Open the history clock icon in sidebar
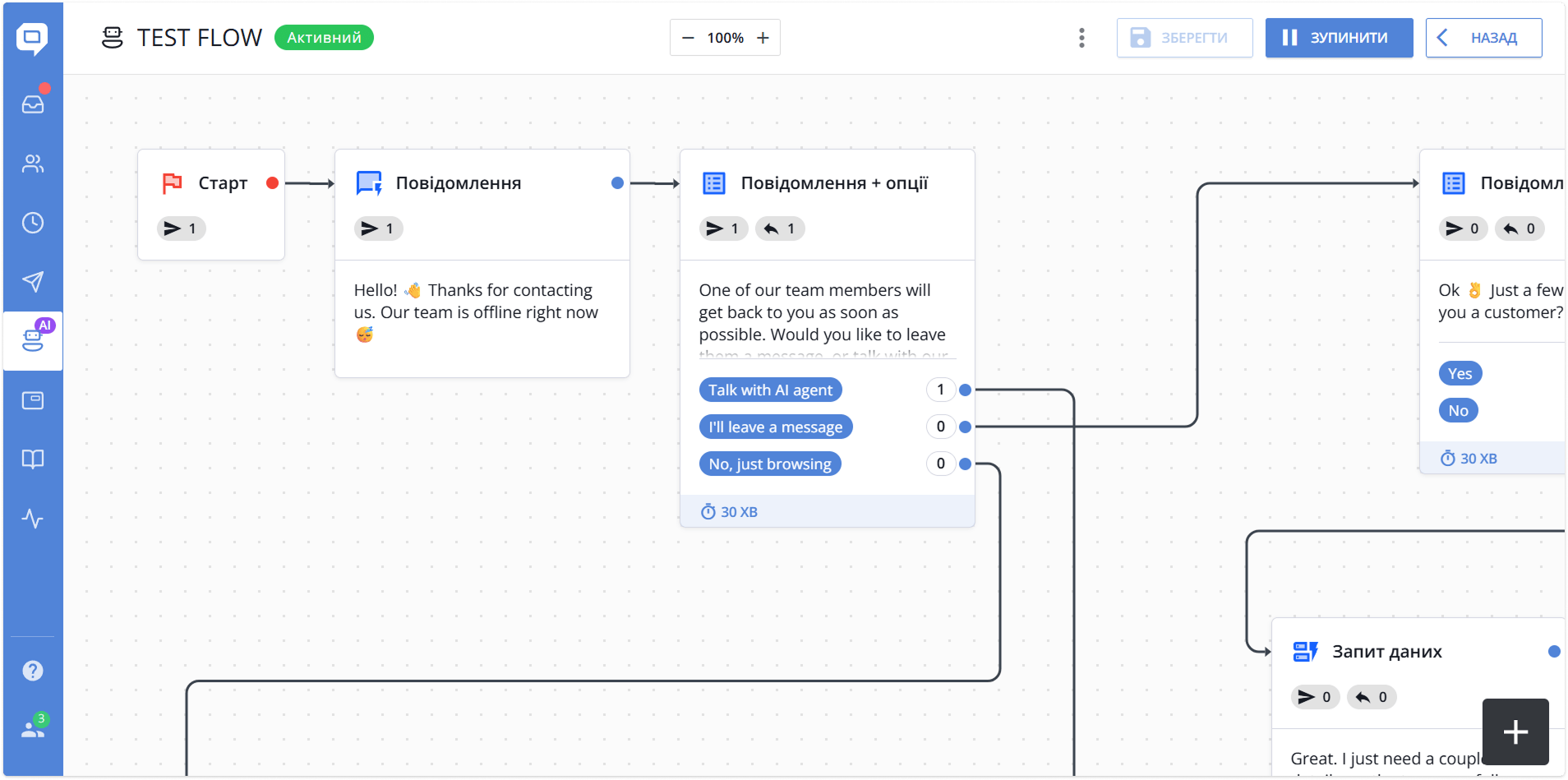This screenshot has height=780, width=1568. click(x=33, y=222)
